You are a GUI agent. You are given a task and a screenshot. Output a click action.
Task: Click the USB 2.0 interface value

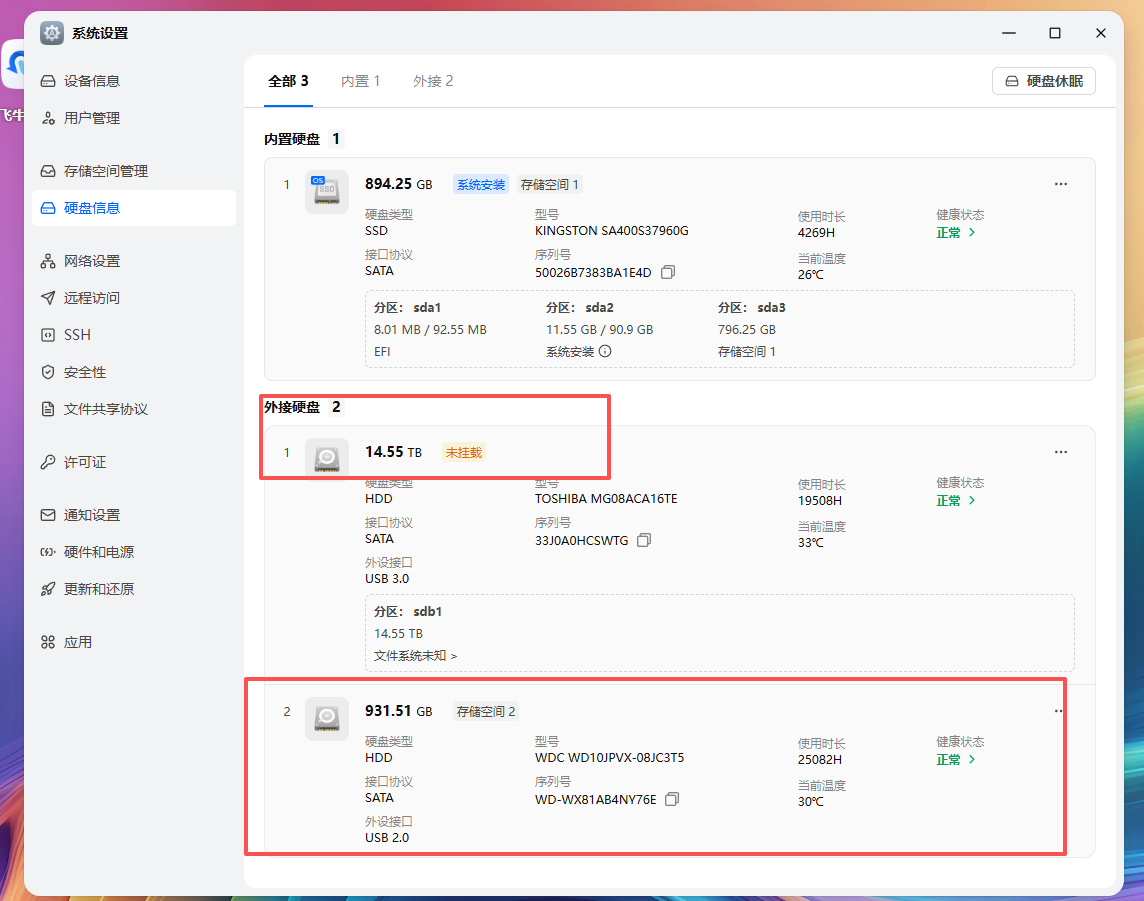coord(387,838)
